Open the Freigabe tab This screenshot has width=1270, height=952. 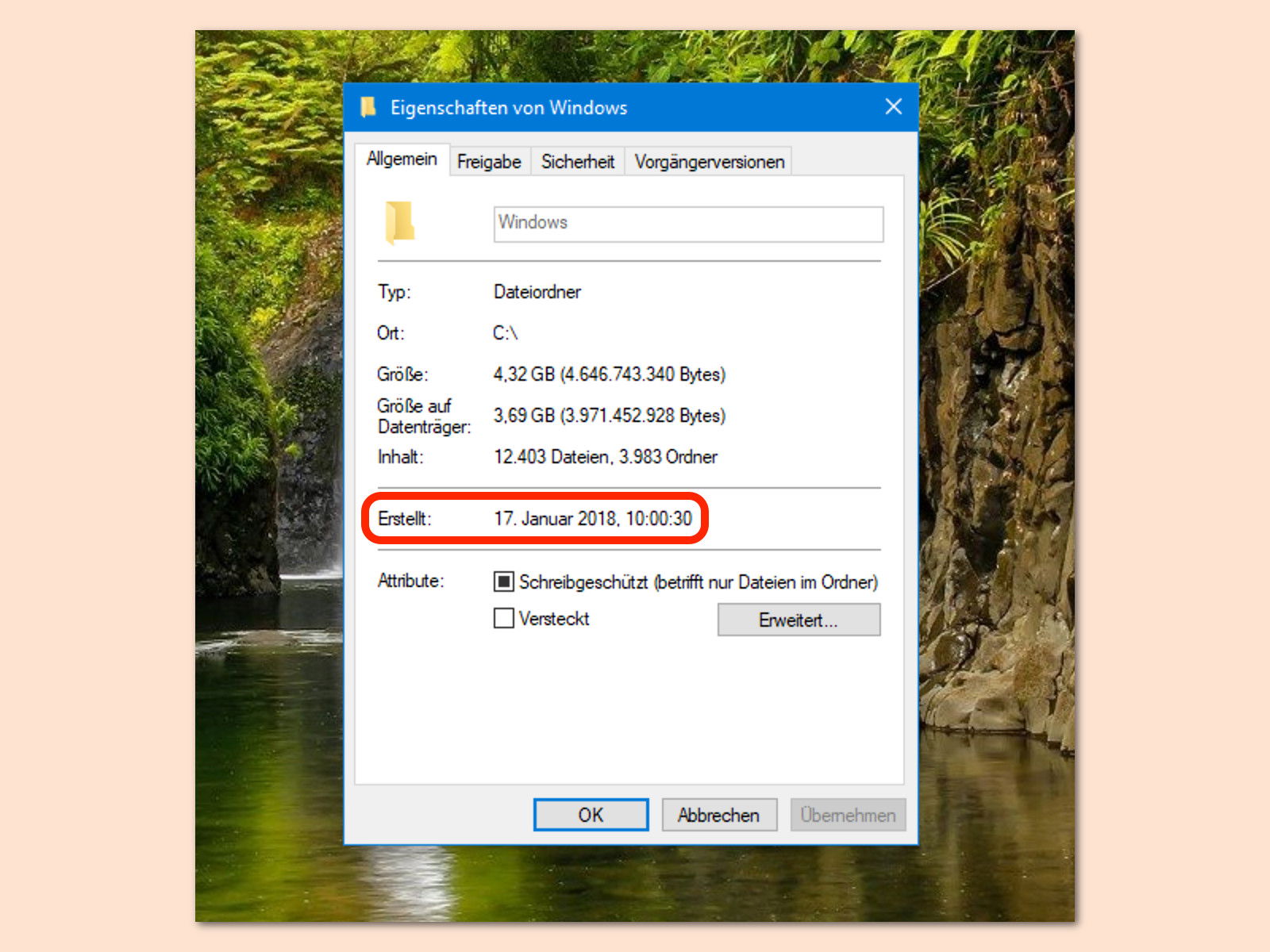pyautogui.click(x=490, y=162)
